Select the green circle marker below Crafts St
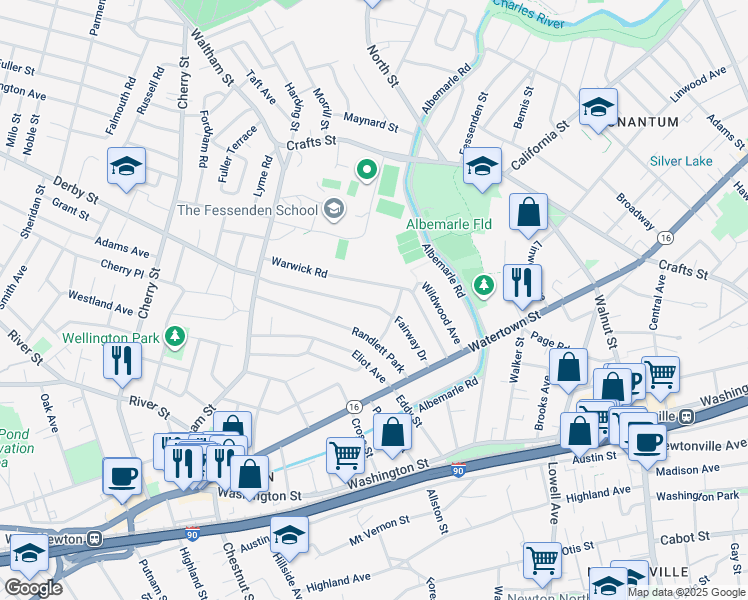The width and height of the screenshot is (748, 600). (x=366, y=171)
